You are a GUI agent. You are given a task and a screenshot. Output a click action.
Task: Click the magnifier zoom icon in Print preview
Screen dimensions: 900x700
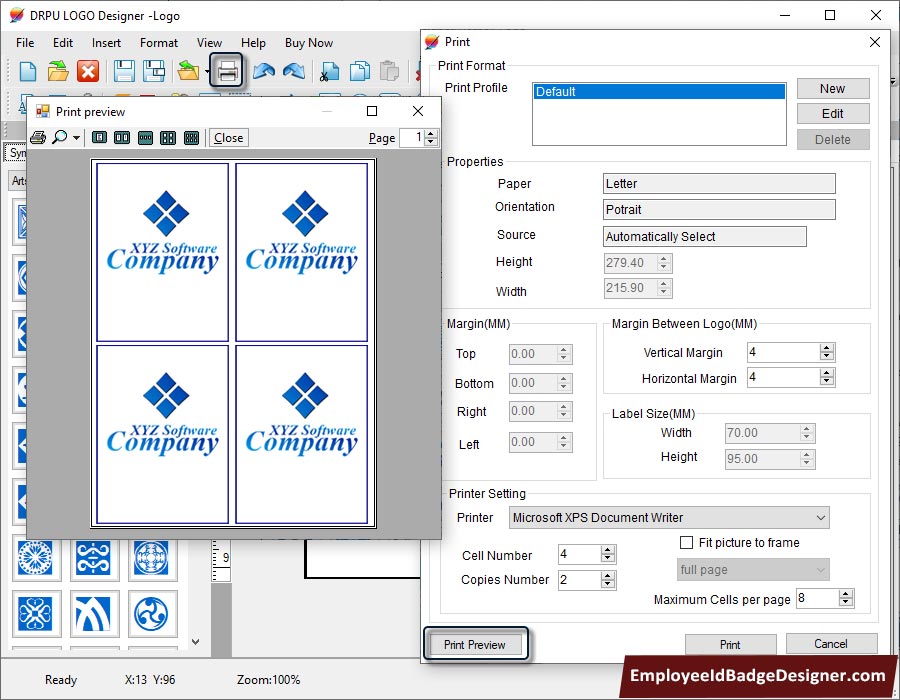pos(59,138)
